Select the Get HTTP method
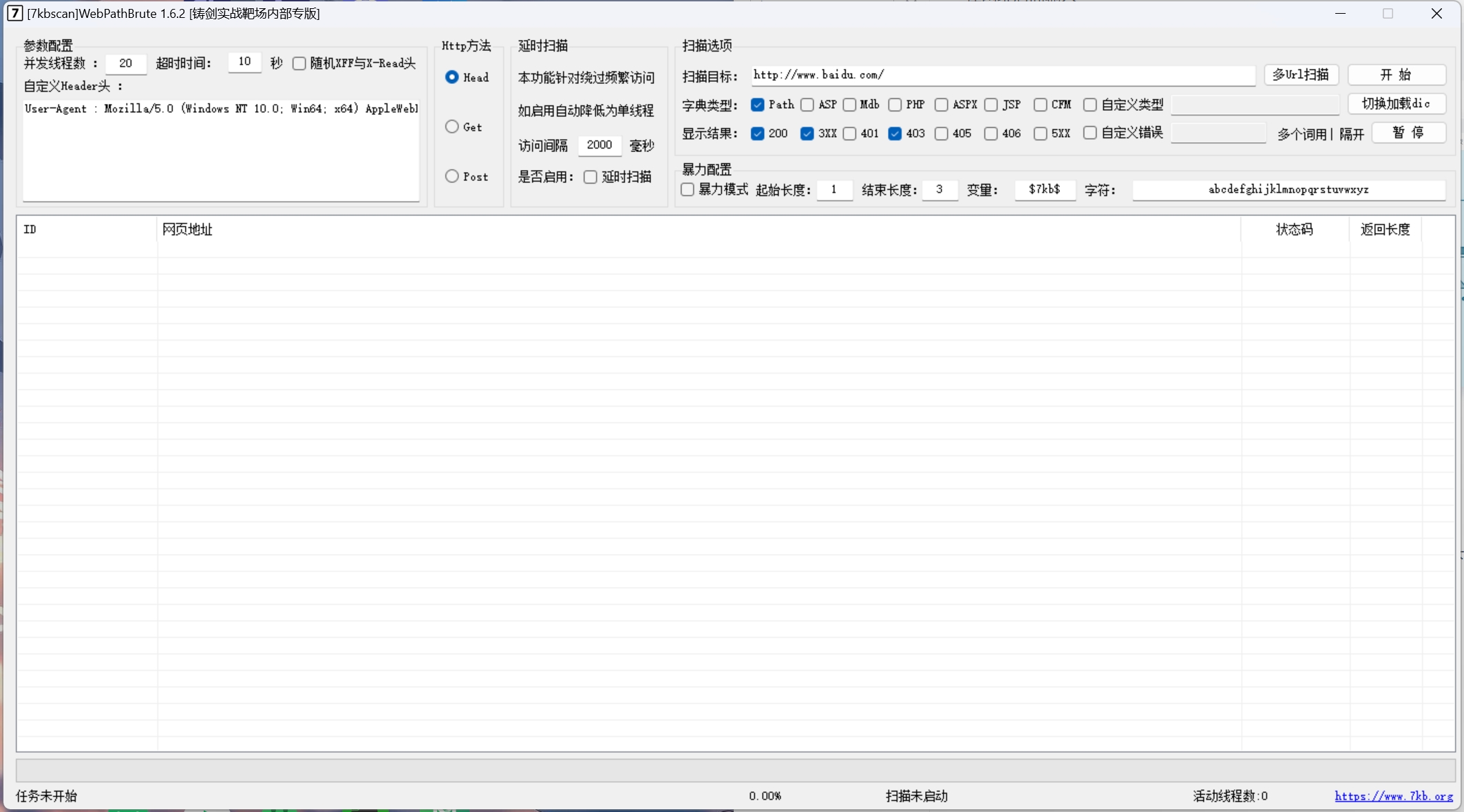The image size is (1464, 812). (452, 127)
